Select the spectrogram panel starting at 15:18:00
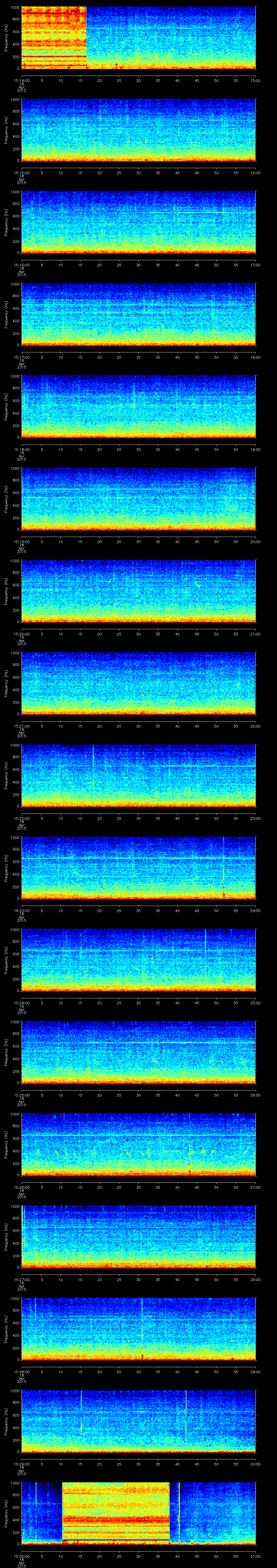Viewport: 277px width, 1568px height. [x=139, y=407]
